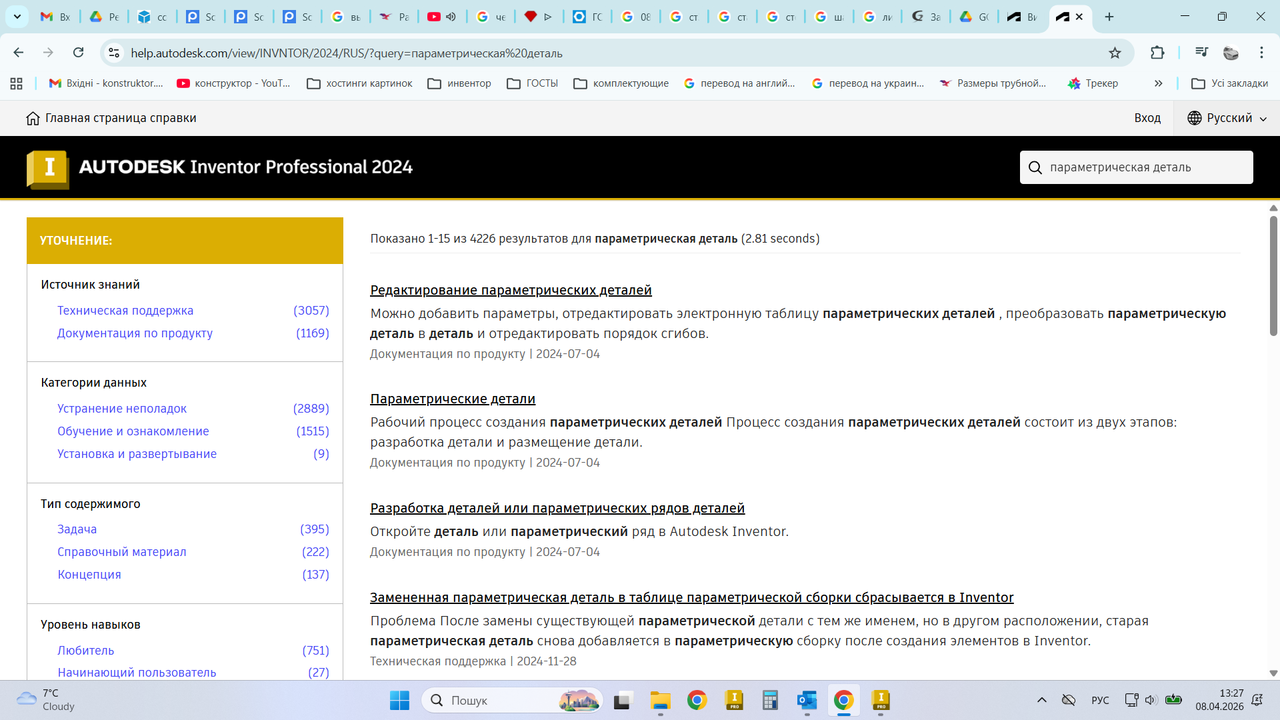View site information icon in address bar
This screenshot has width=1280, height=720.
(x=114, y=53)
